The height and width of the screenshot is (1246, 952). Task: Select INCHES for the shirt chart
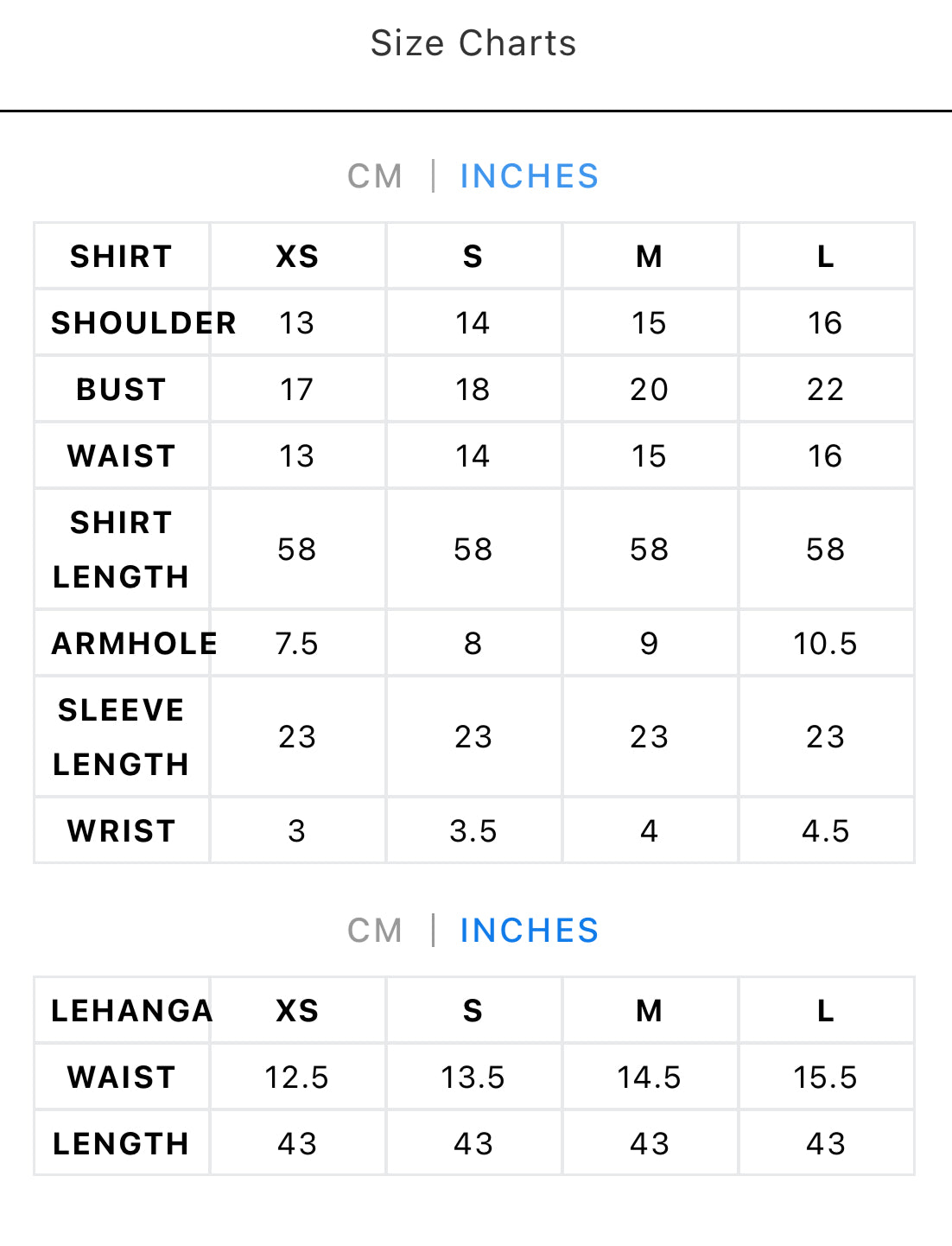[529, 176]
